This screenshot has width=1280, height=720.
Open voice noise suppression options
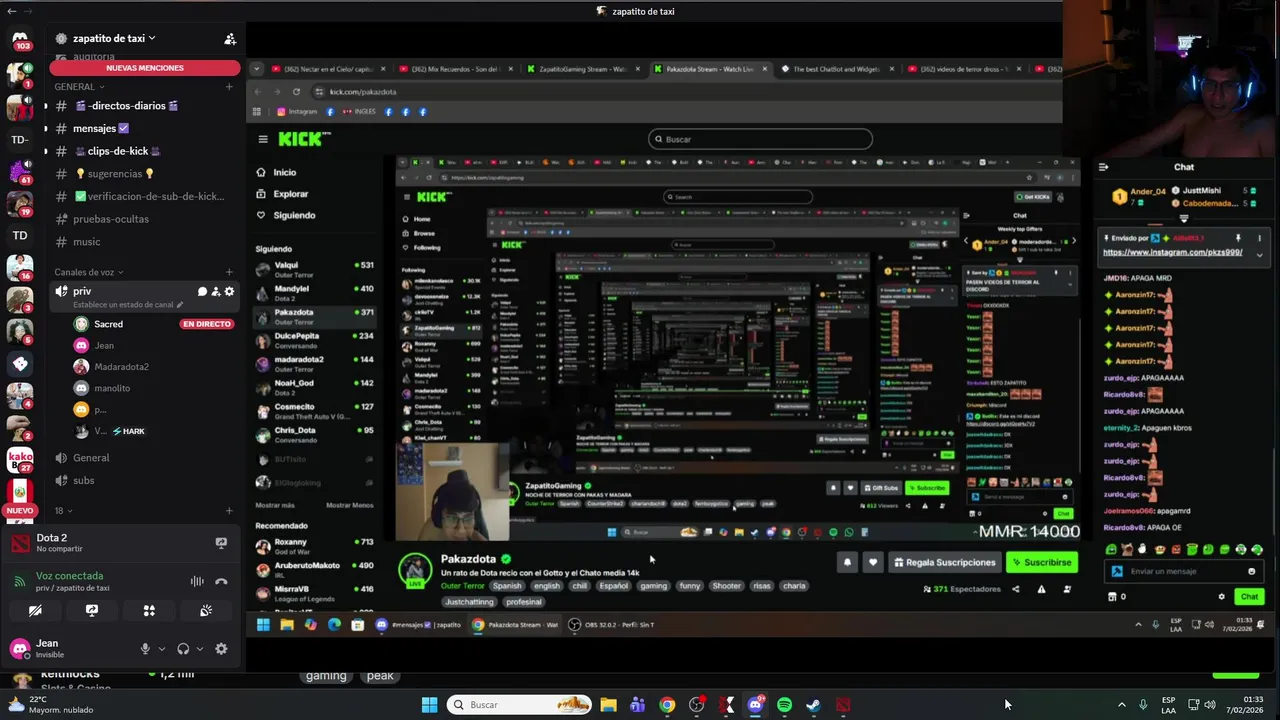click(x=197, y=581)
